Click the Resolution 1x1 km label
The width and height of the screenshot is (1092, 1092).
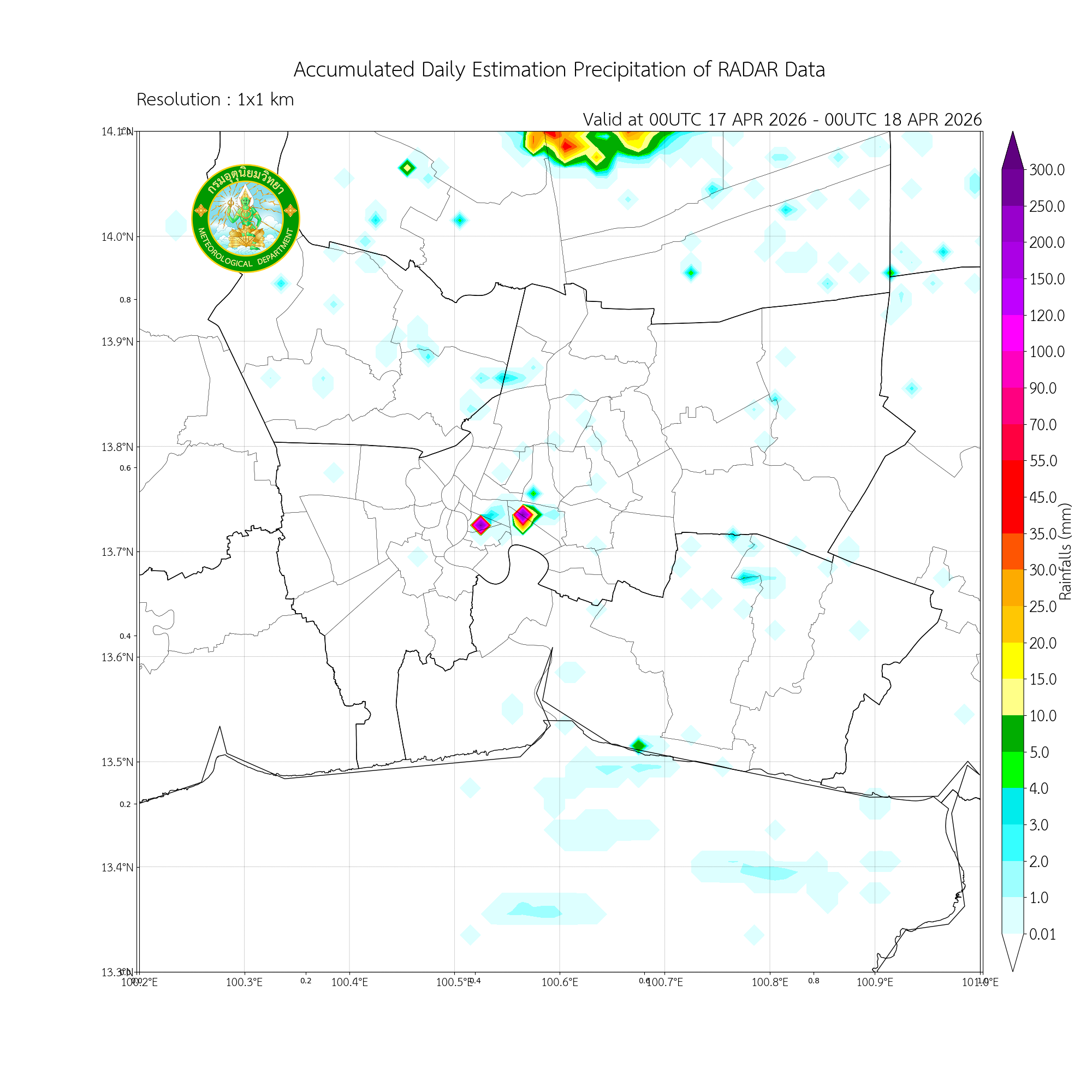[215, 99]
